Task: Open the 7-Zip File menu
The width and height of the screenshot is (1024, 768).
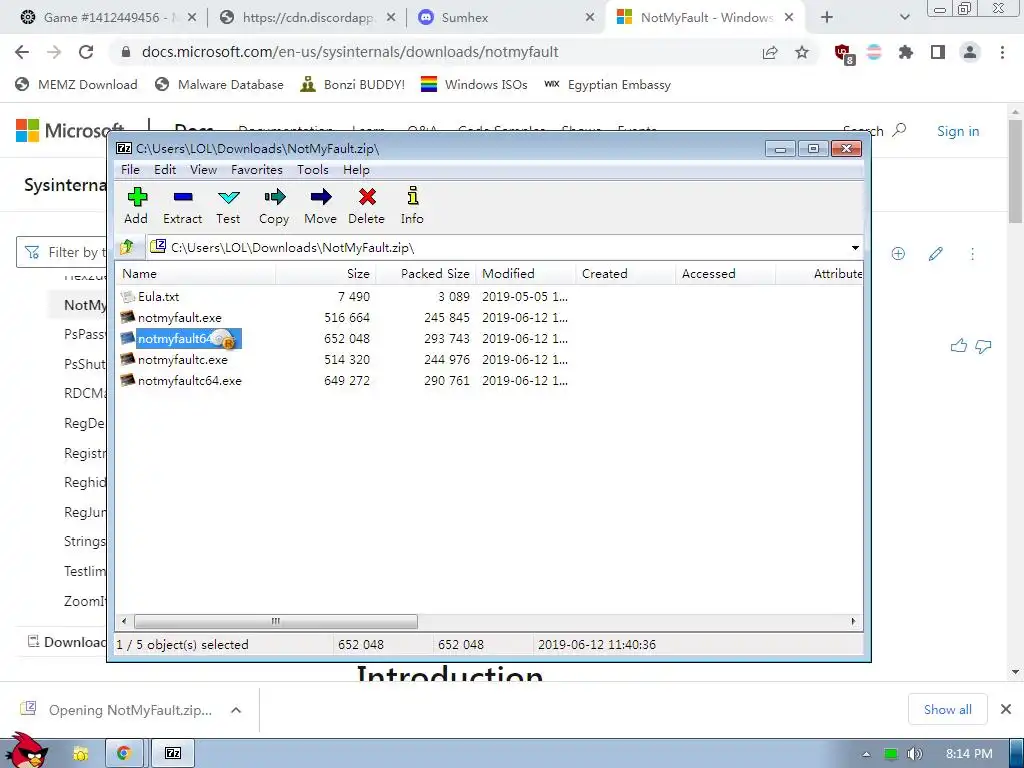Action: 130,170
